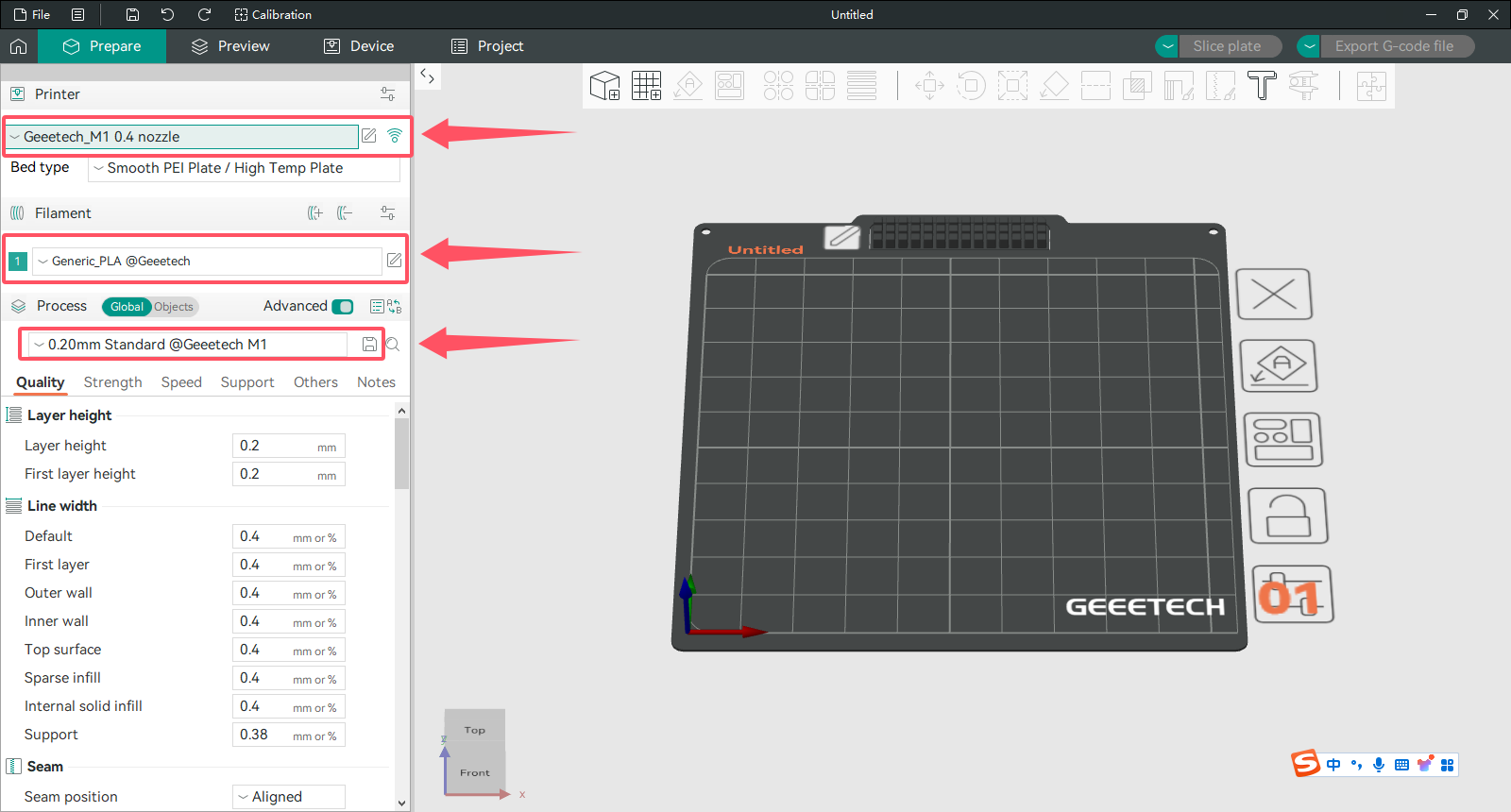1511x812 pixels.
Task: Search in process settings
Action: coord(393,345)
